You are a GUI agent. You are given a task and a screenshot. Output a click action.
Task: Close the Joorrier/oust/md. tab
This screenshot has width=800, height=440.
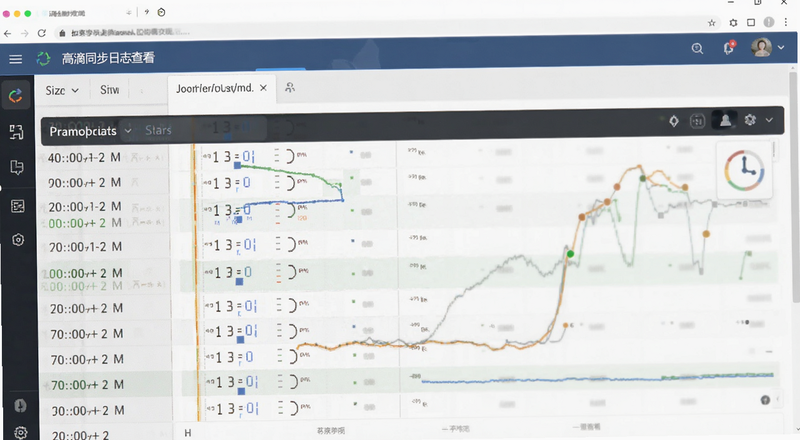[x=263, y=88]
